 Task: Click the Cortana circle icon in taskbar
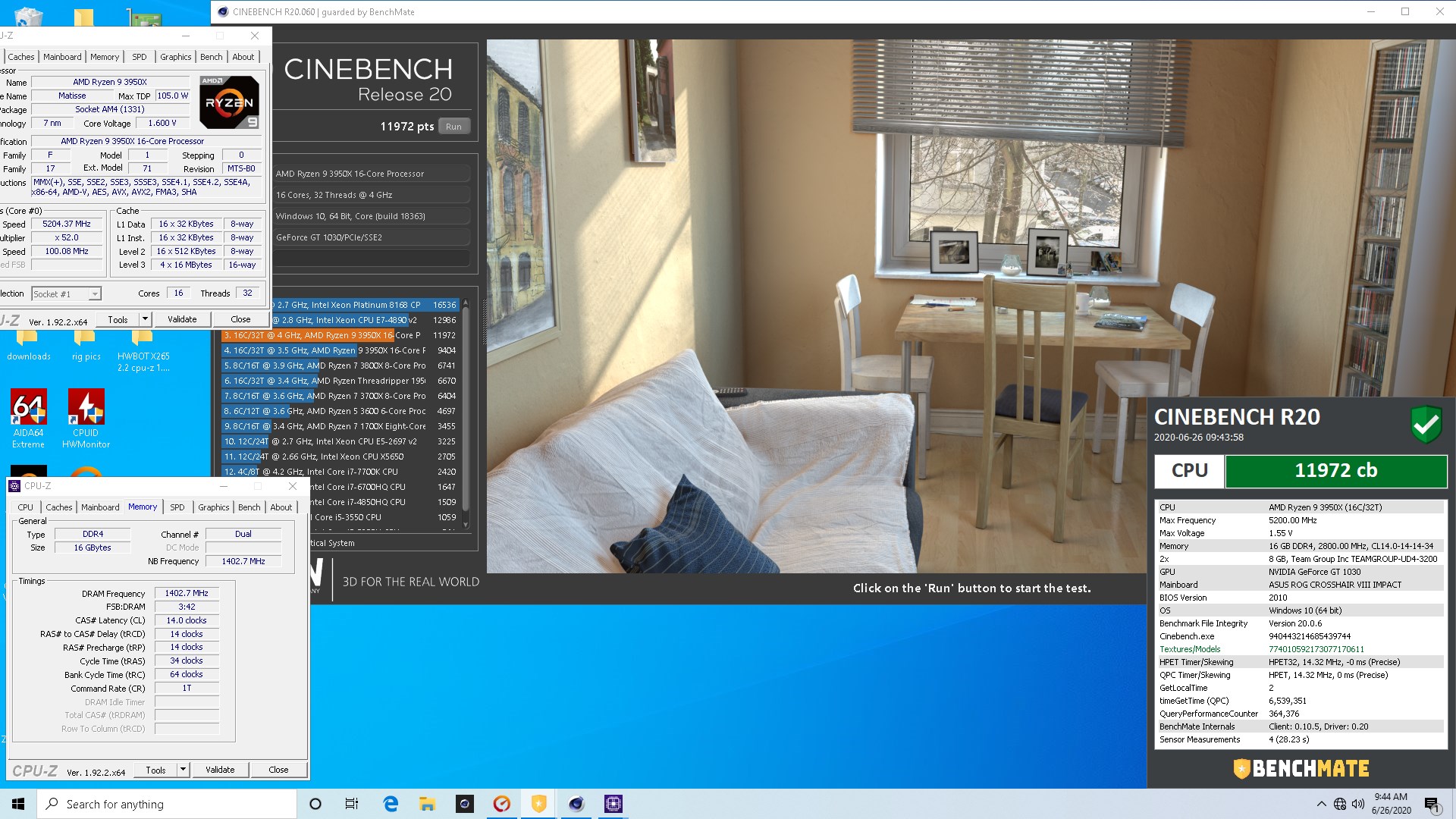click(315, 804)
